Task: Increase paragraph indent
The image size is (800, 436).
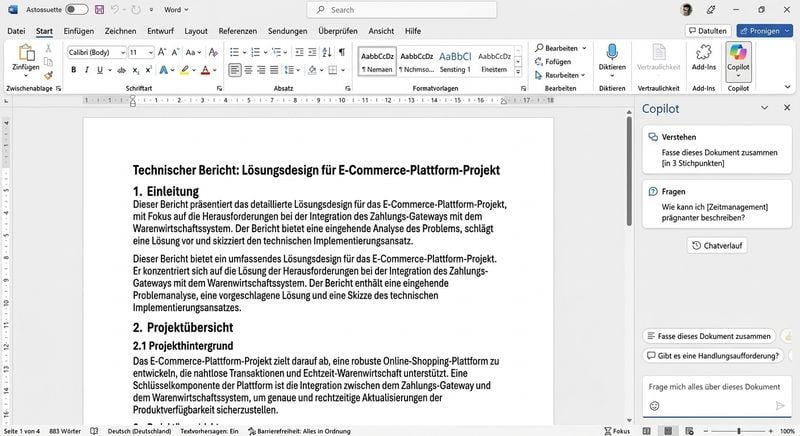Action: (312, 53)
